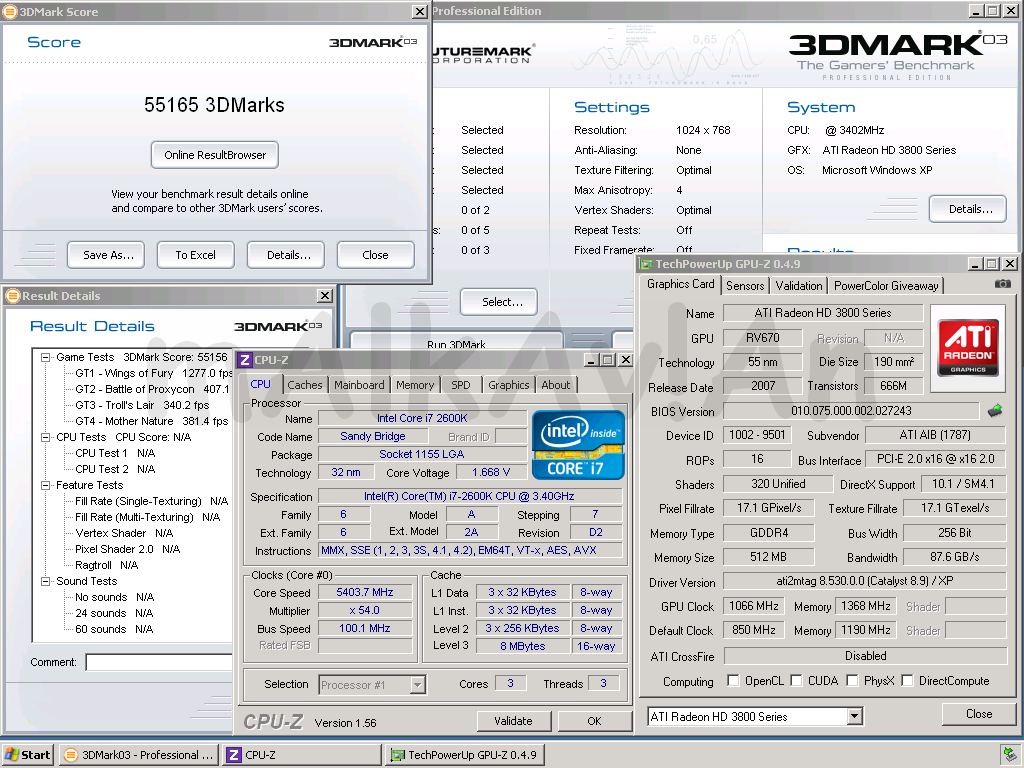Open the PowerColor Giveaway tab
Viewport: 1024px width, 768px height.
pyautogui.click(x=886, y=286)
